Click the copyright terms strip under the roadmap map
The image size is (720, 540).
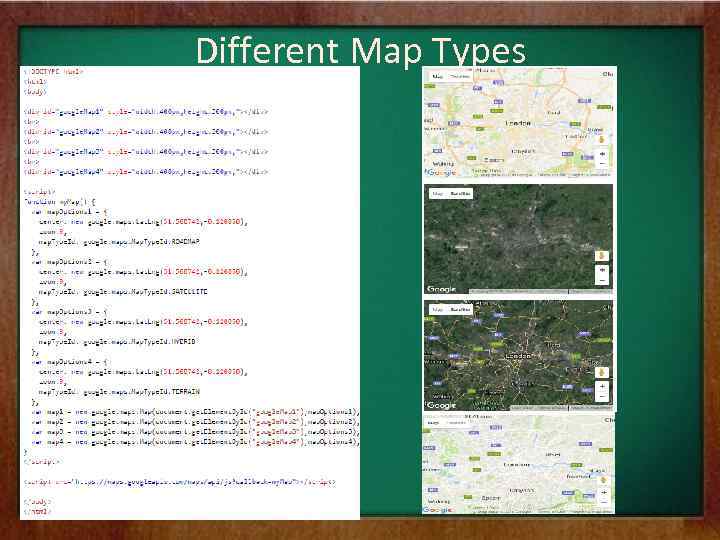pos(541,174)
